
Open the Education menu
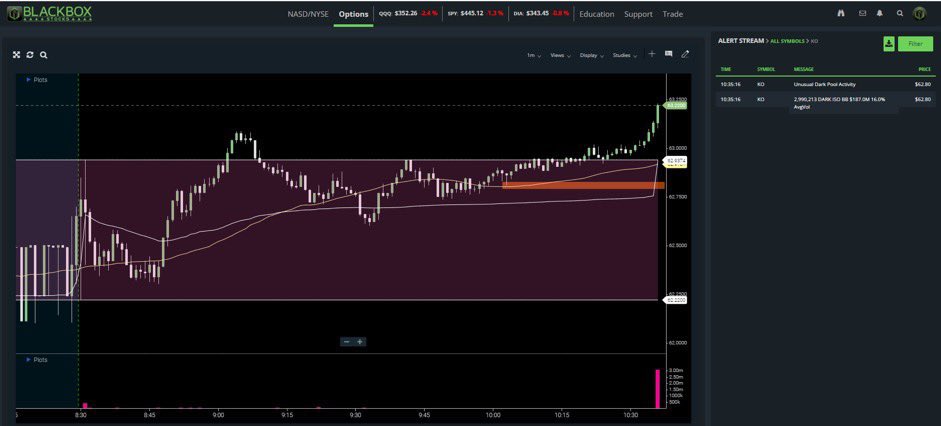597,14
